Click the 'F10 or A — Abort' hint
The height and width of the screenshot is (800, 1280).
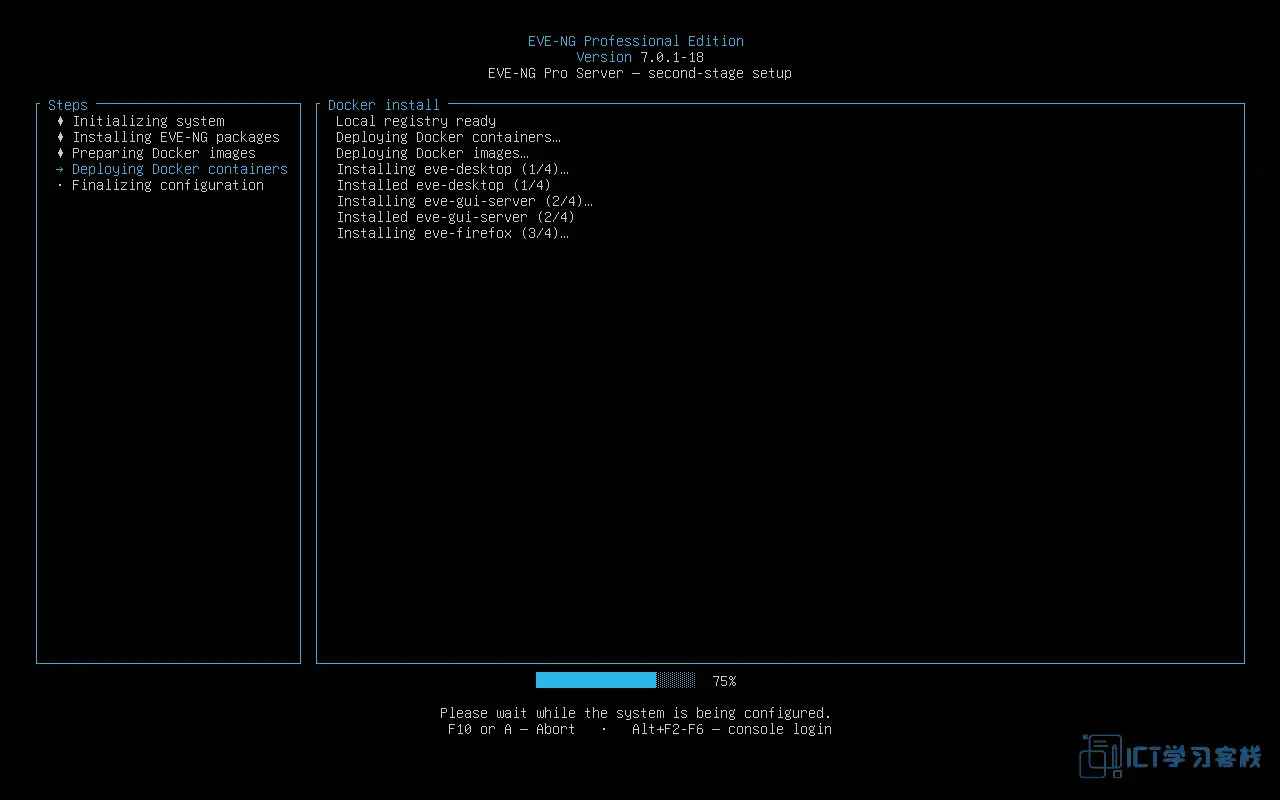tap(512, 729)
